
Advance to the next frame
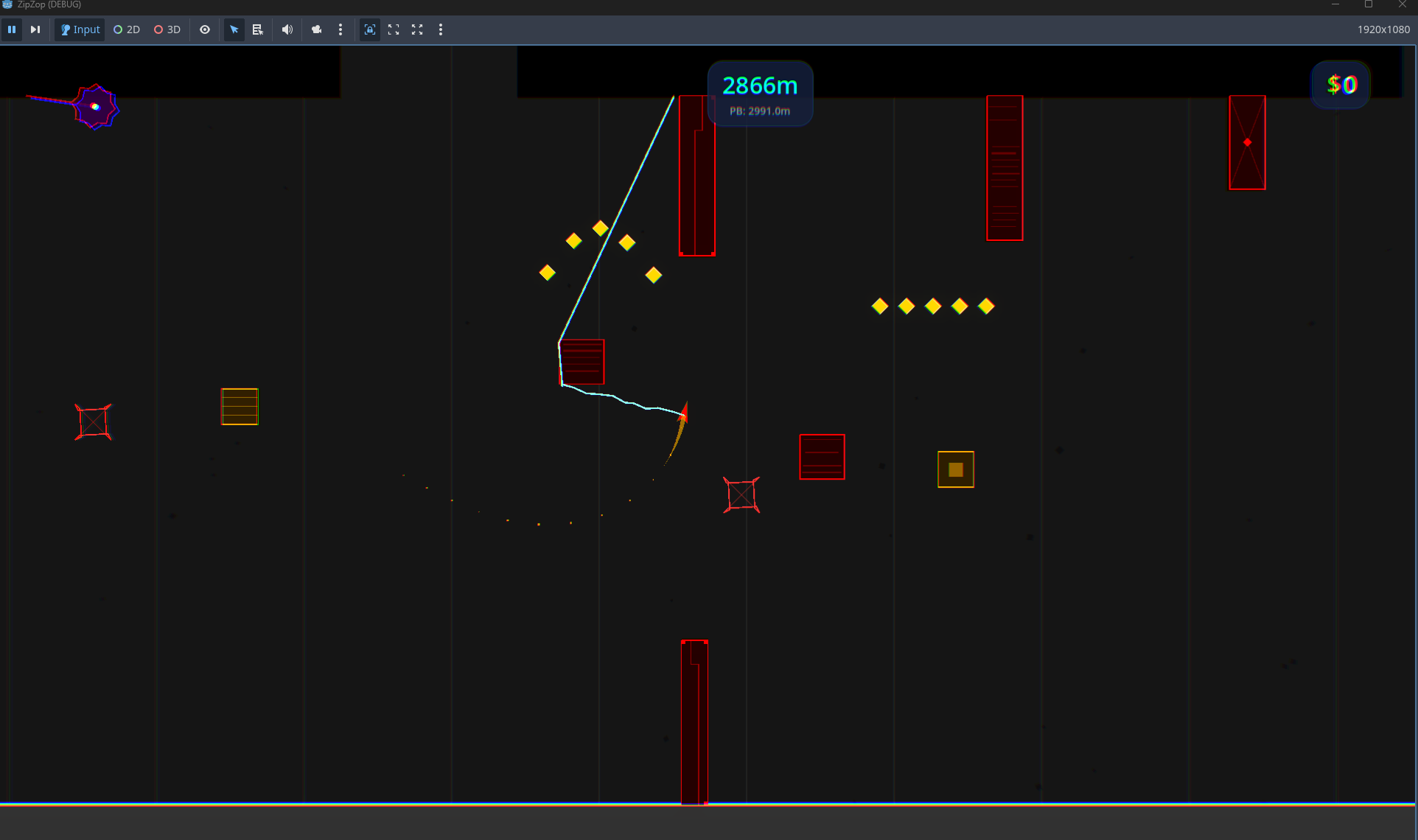pyautogui.click(x=35, y=29)
